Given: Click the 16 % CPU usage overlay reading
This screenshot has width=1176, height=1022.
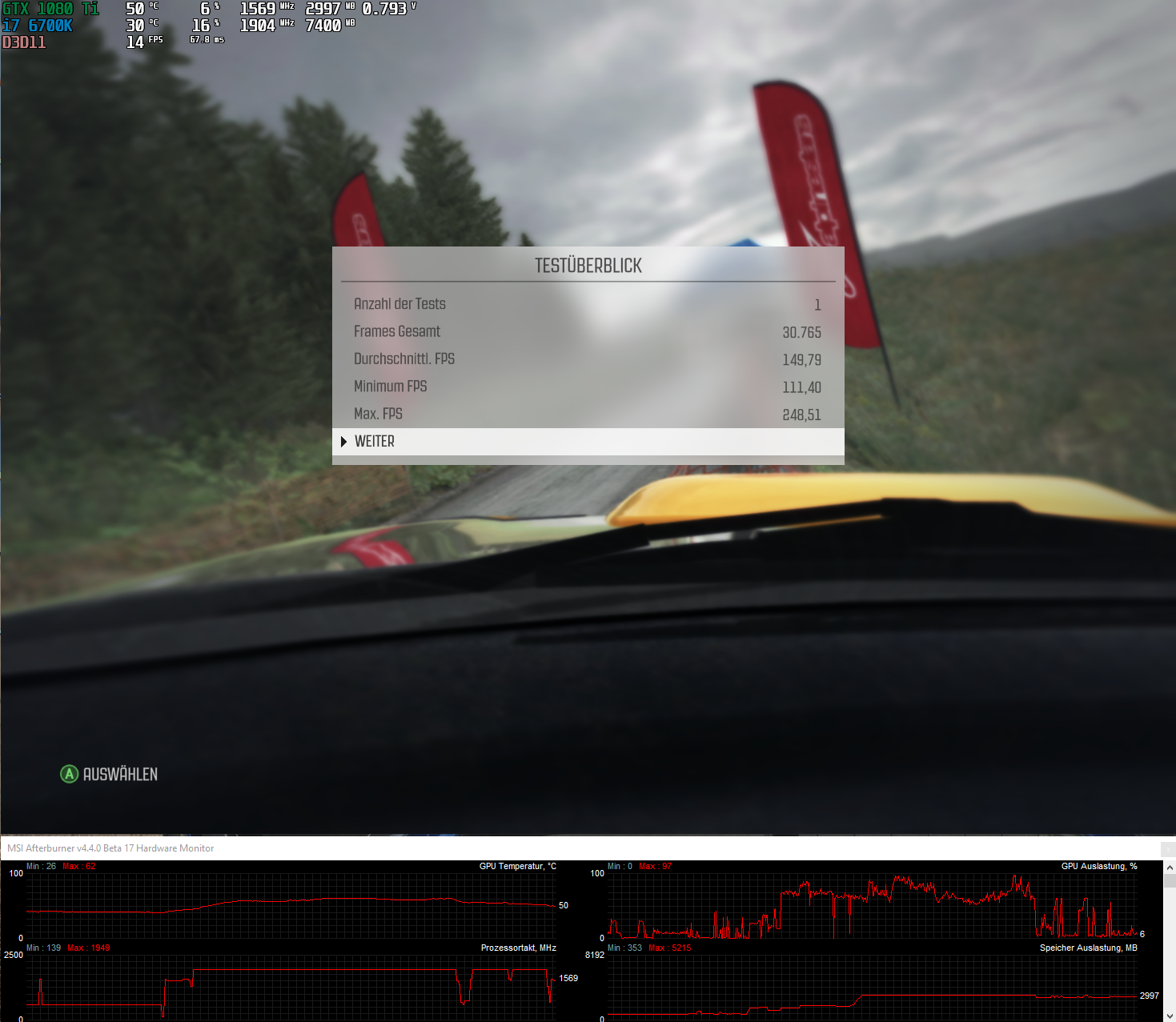Looking at the screenshot, I should pyautogui.click(x=206, y=26).
